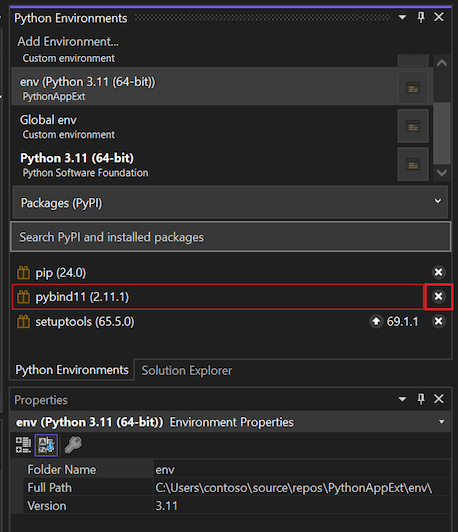Image resolution: width=458 pixels, height=532 pixels.
Task: Toggle Alphabetical sort in Properties
Action: [x=46, y=445]
